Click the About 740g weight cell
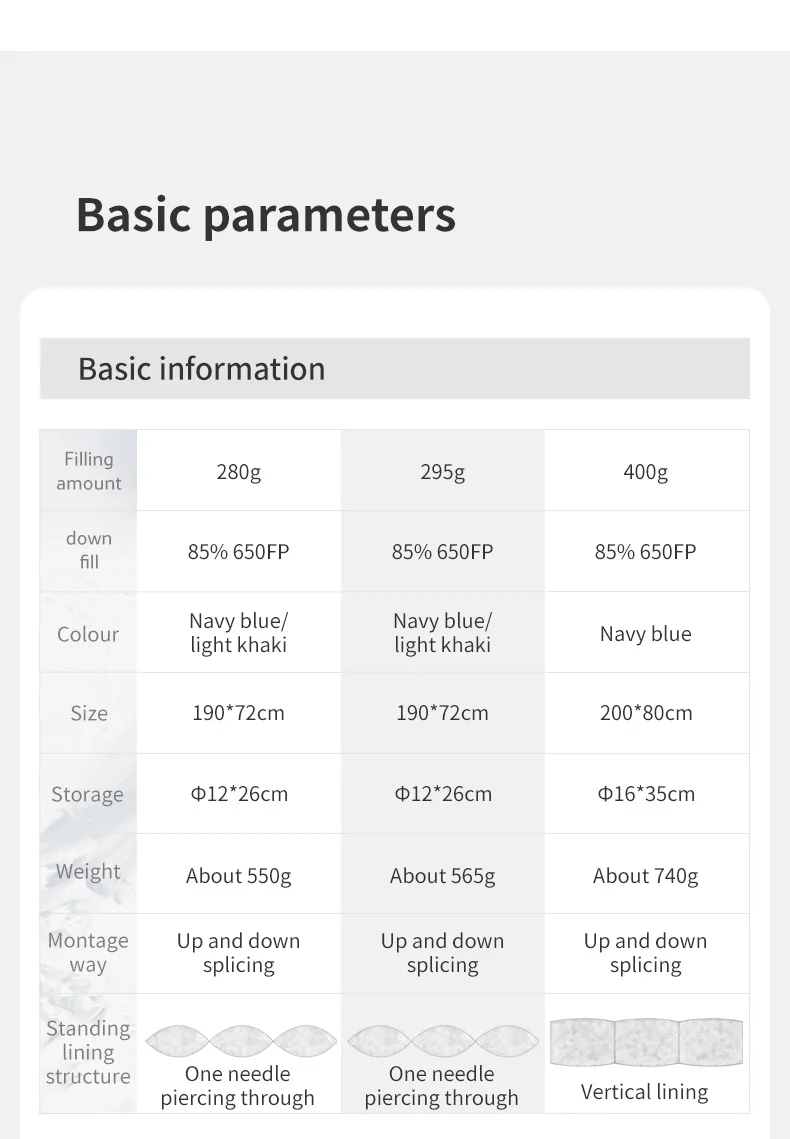790x1139 pixels. pyautogui.click(x=646, y=875)
